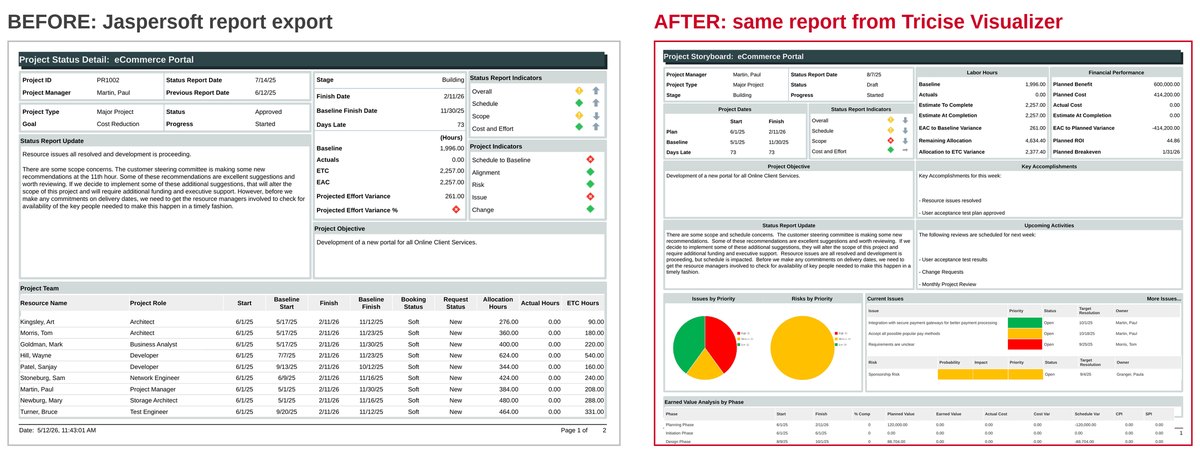Click the Cost and Effort green indicator in Jaspersoft report
Viewport: 1200px width, 457px height.
(578, 129)
